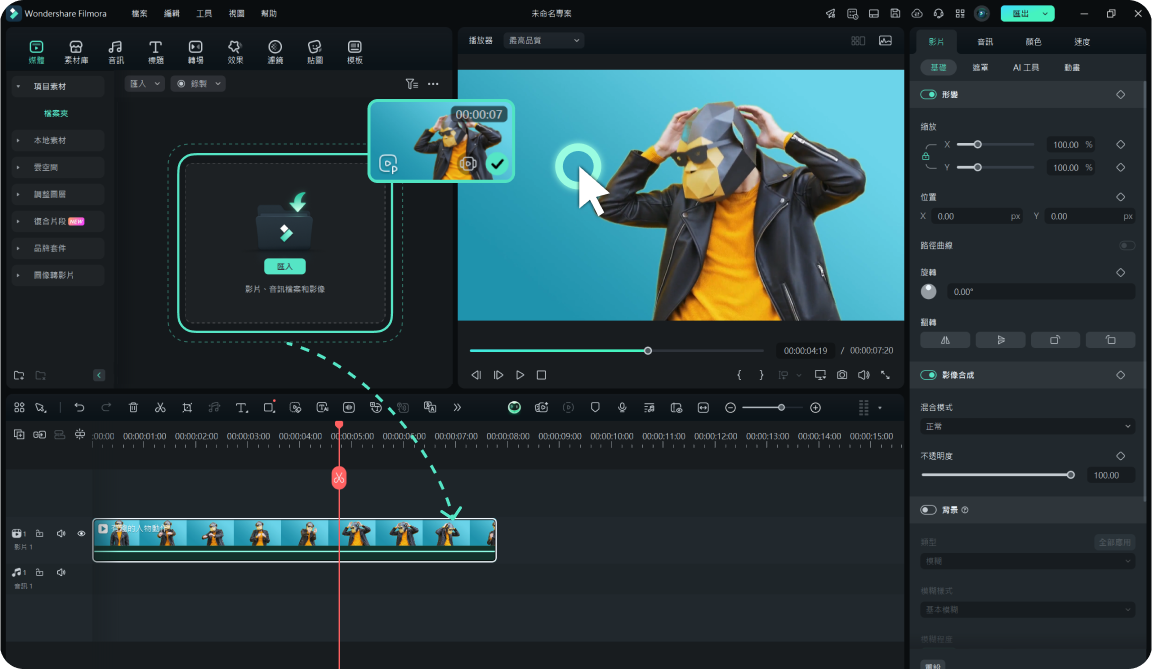Unlock the scale aspect ratio lock icon

926,156
